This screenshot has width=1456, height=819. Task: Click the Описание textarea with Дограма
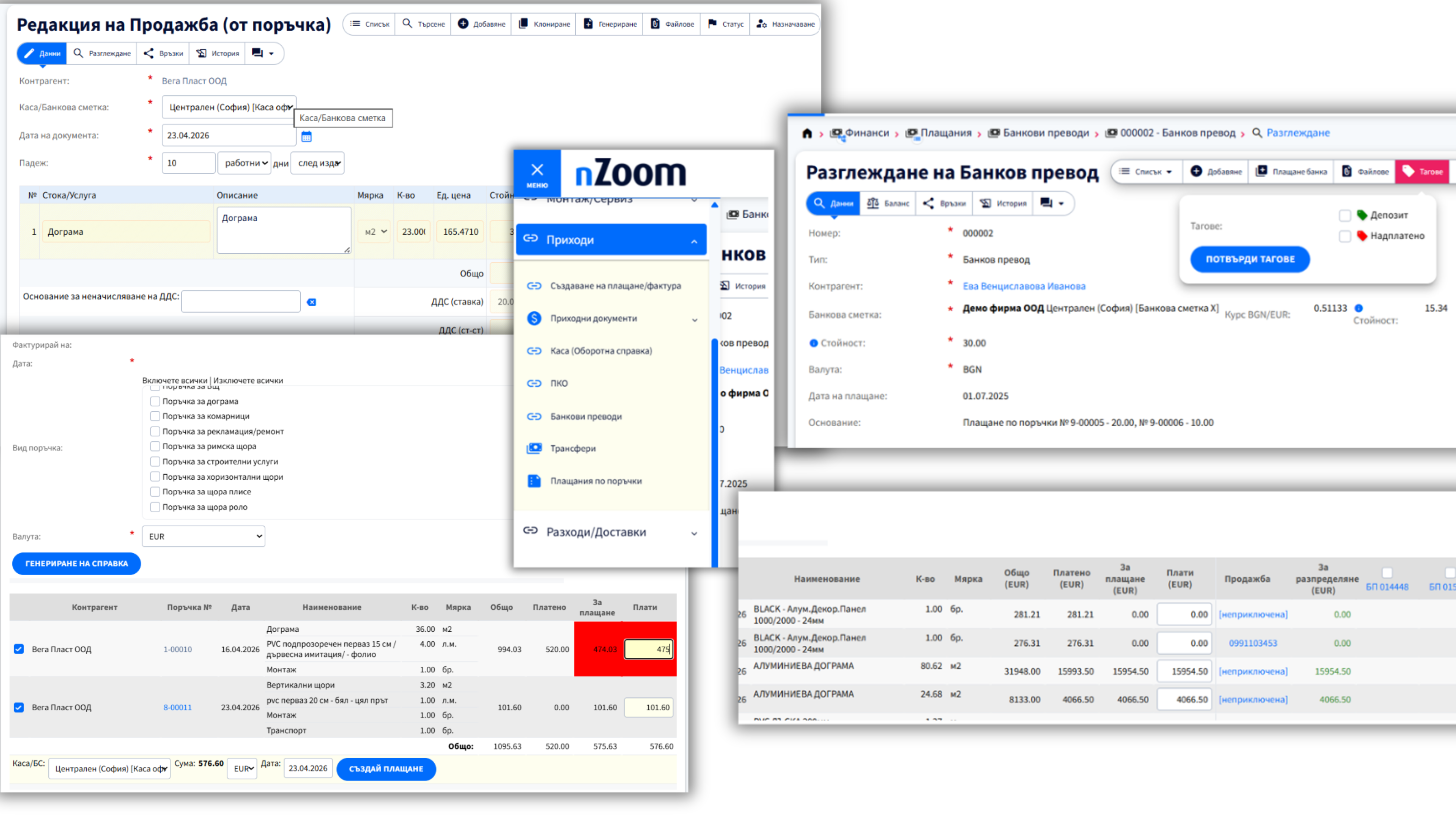[x=284, y=230]
